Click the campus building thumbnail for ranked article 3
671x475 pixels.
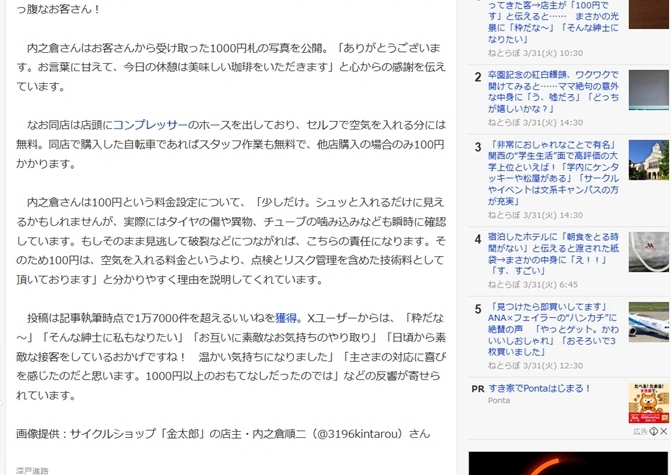pos(649,160)
